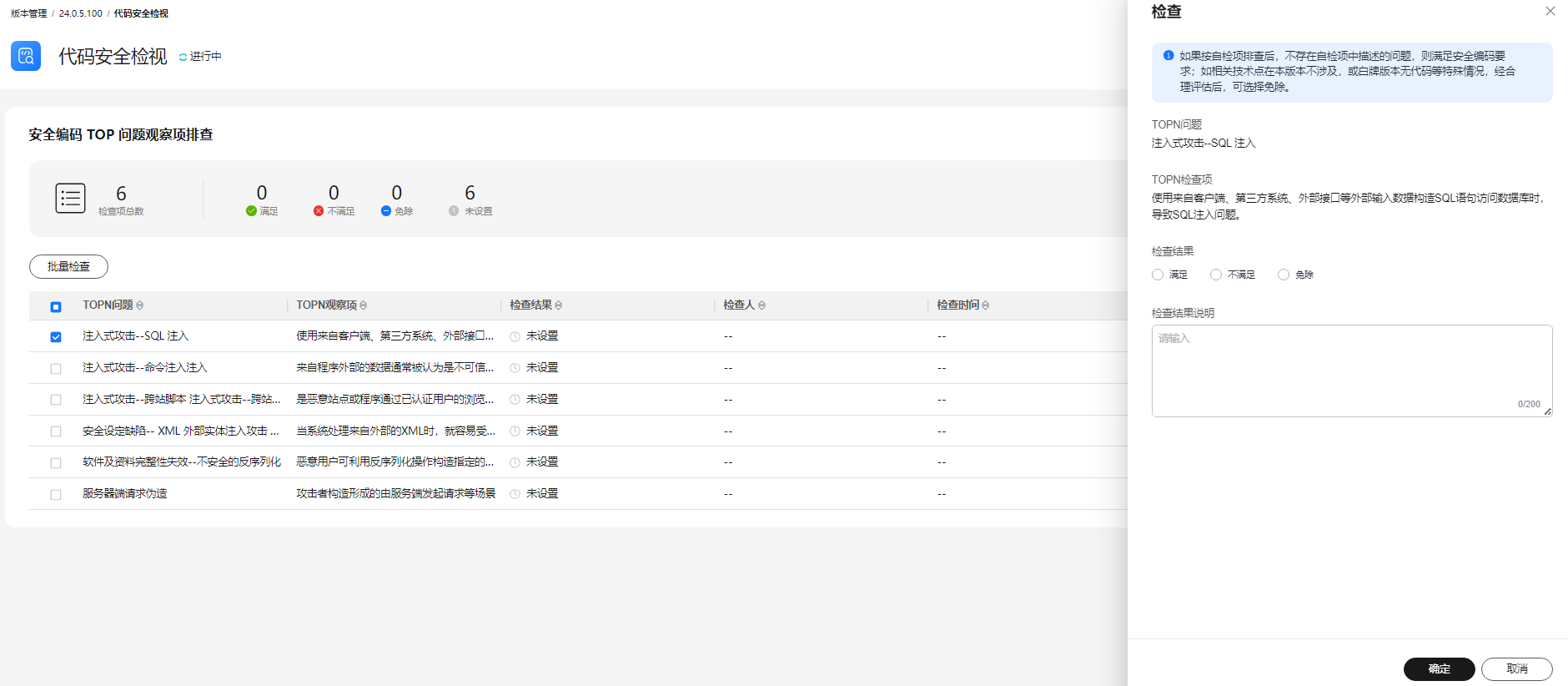Viewport: 1568px width, 686px height.
Task: Open the 24.0.5.100 breadcrumb link
Action: coord(80,13)
